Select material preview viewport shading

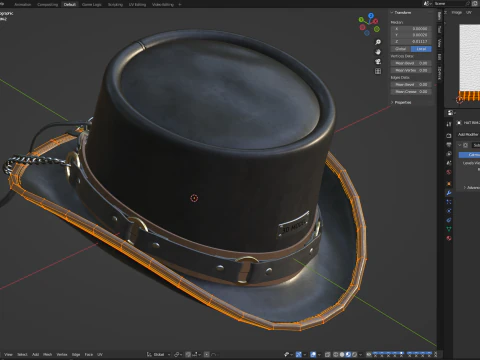point(348,354)
